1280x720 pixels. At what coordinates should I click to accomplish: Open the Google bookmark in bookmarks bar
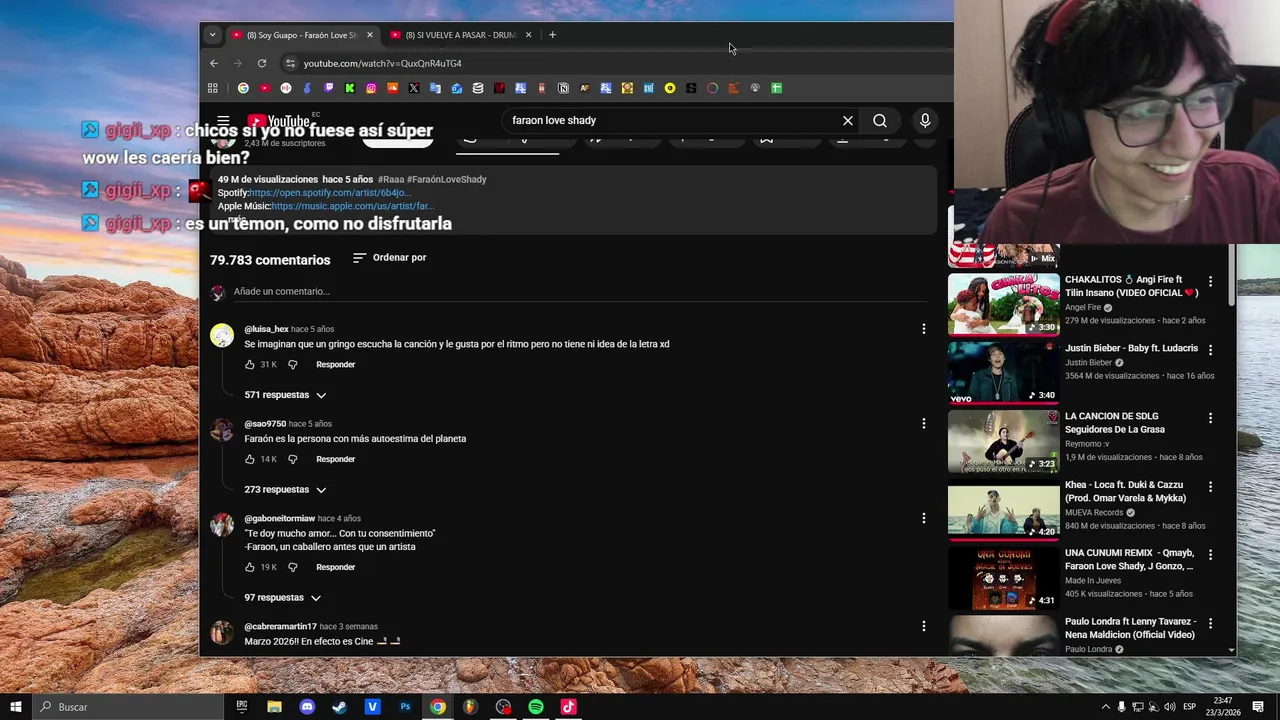pyautogui.click(x=243, y=88)
